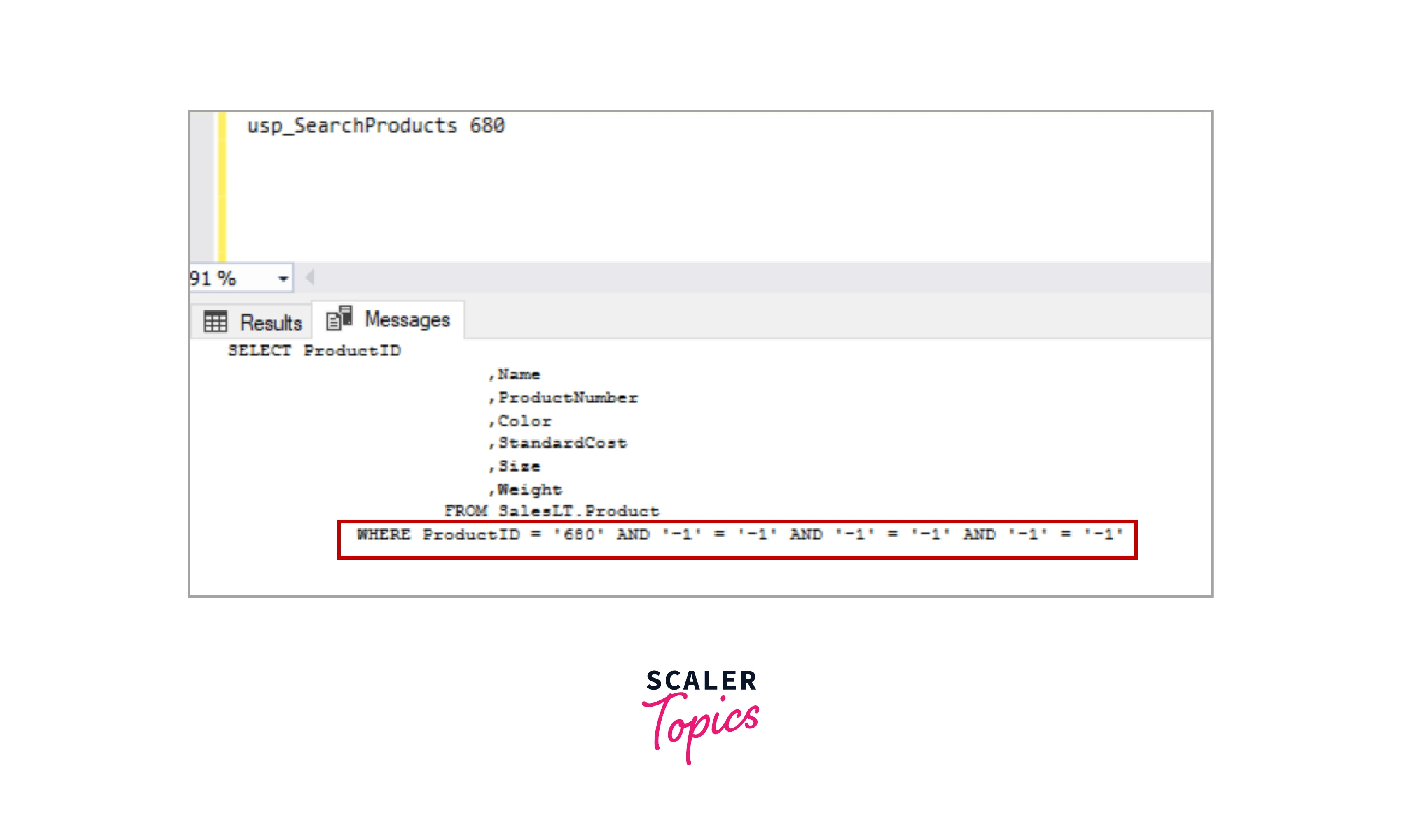Click the ,Weight line in output

pyautogui.click(x=525, y=489)
